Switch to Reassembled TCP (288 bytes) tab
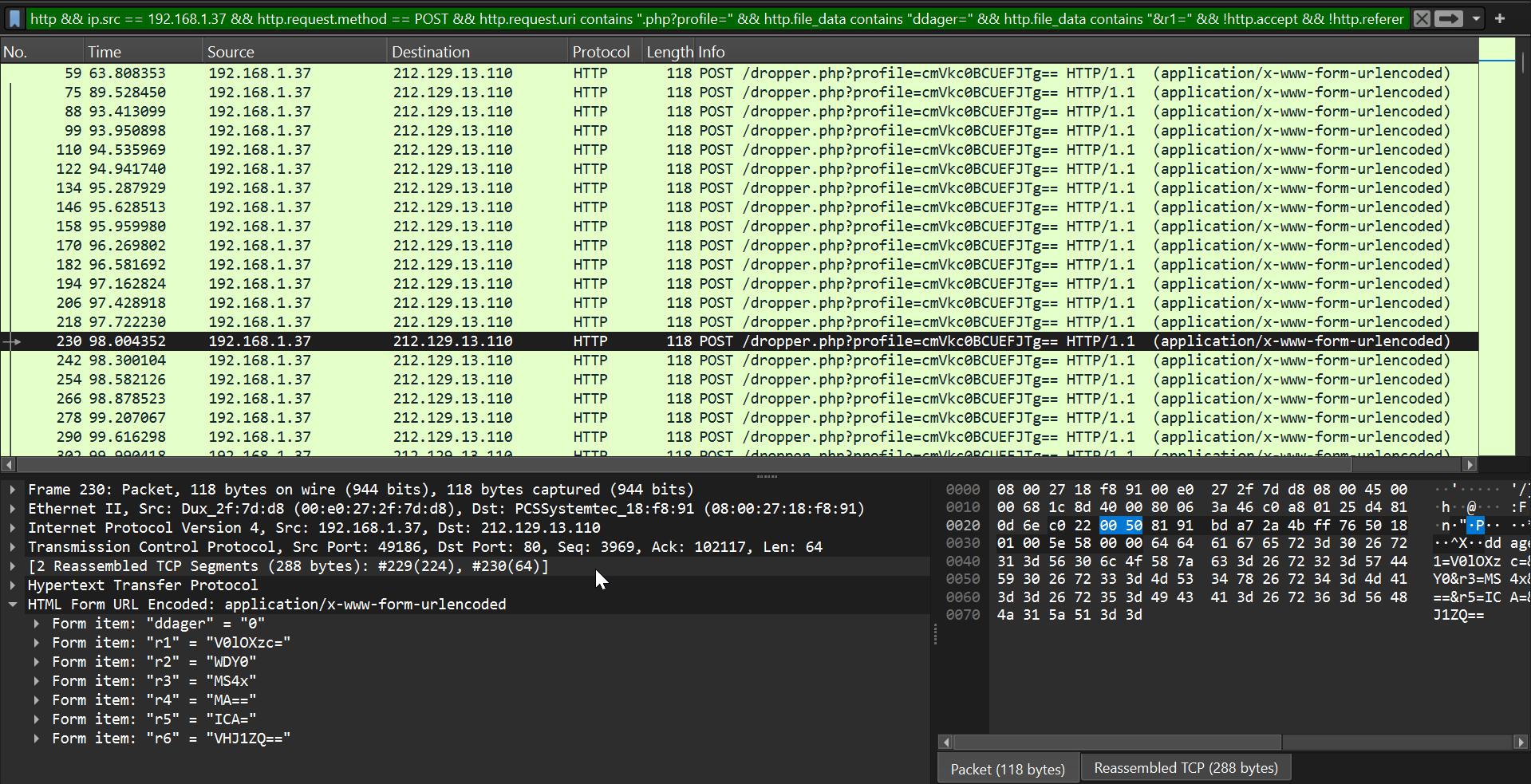Viewport: 1531px width, 784px height. pos(1186,768)
